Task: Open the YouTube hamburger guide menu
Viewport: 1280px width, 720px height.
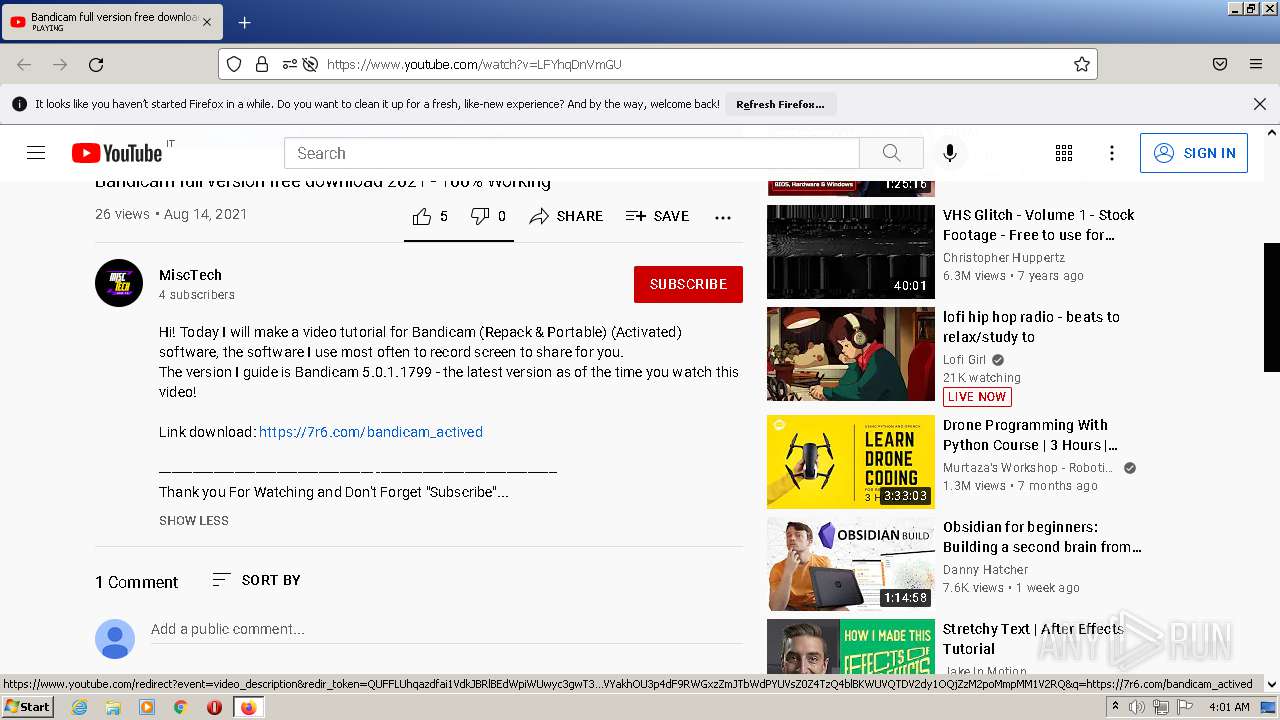Action: [36, 153]
